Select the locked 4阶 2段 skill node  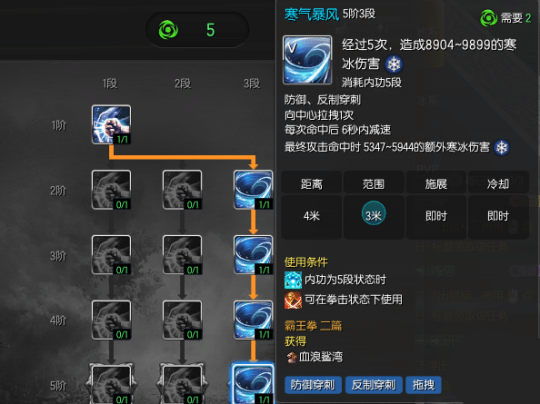pos(182,320)
